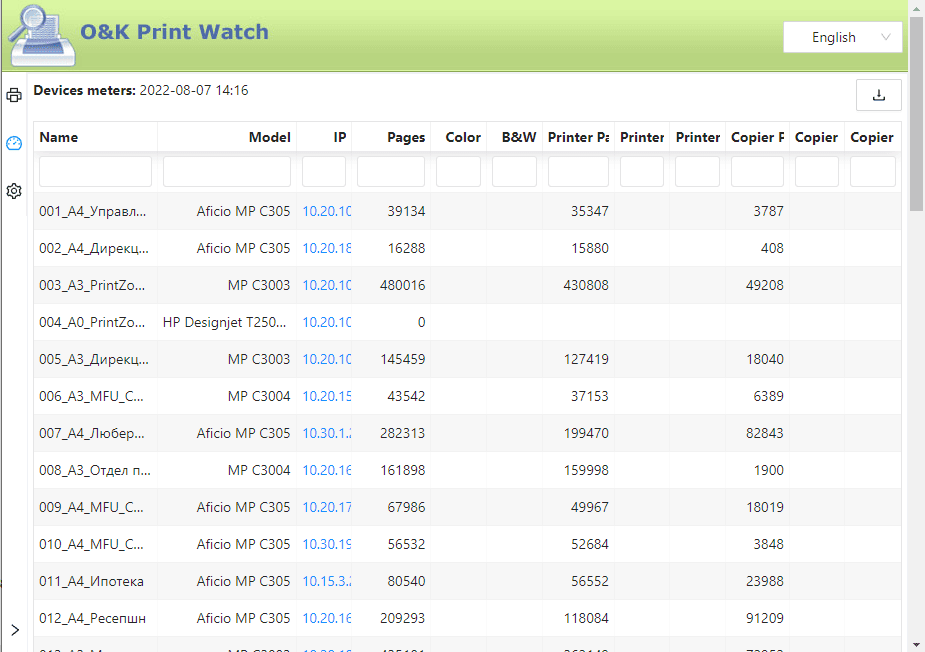Focus the filter field under IP
925x652 pixels.
pyautogui.click(x=324, y=172)
